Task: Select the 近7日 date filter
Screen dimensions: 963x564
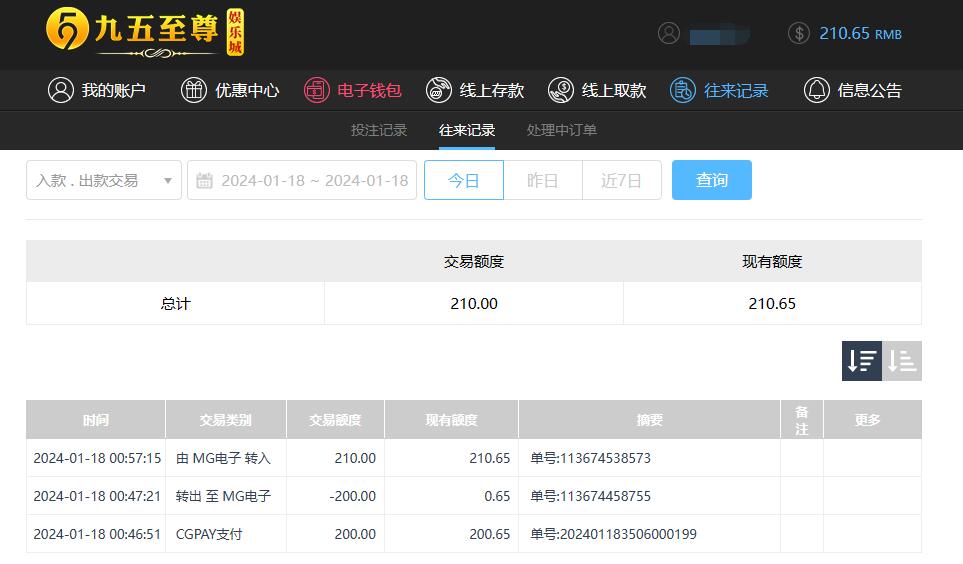Action: [622, 180]
